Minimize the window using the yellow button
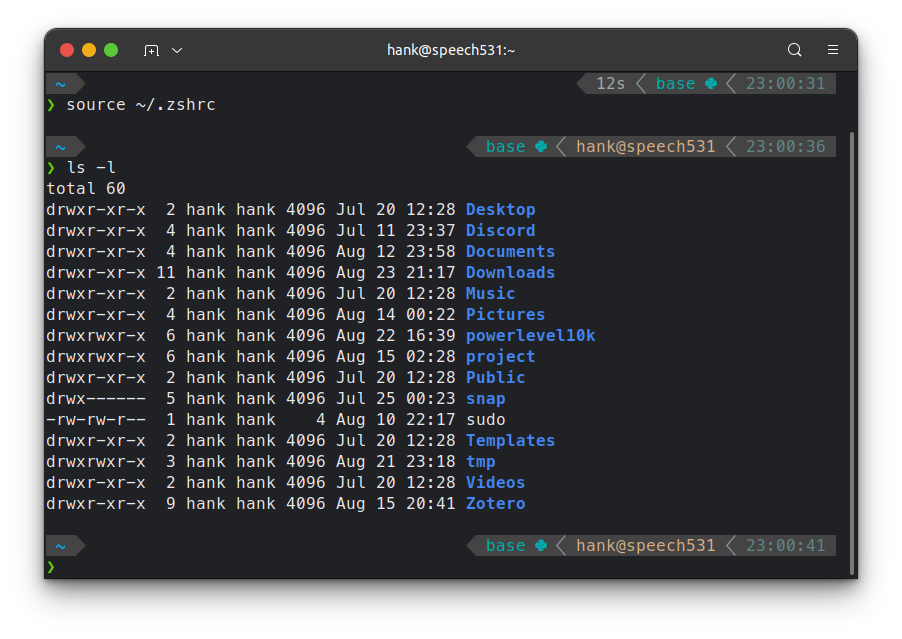902x639 pixels. 89,50
